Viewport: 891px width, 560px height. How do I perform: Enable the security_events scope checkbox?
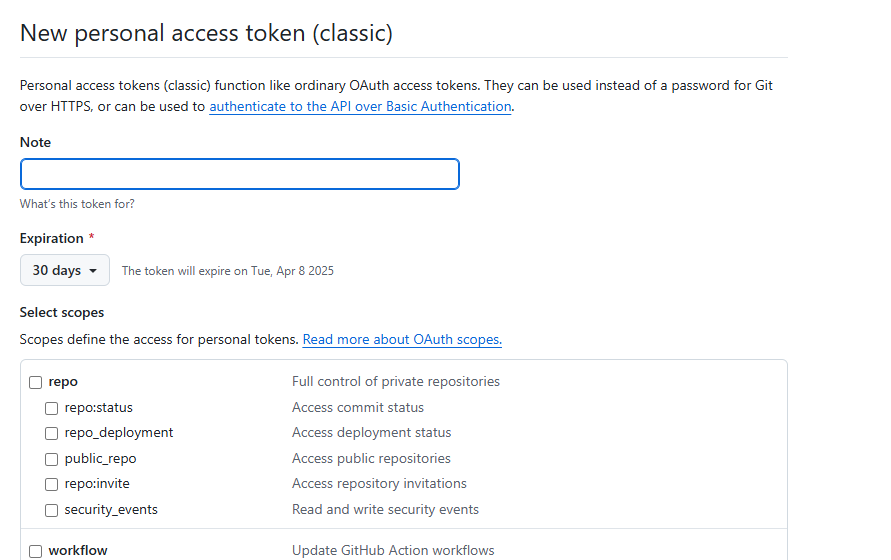tap(52, 510)
